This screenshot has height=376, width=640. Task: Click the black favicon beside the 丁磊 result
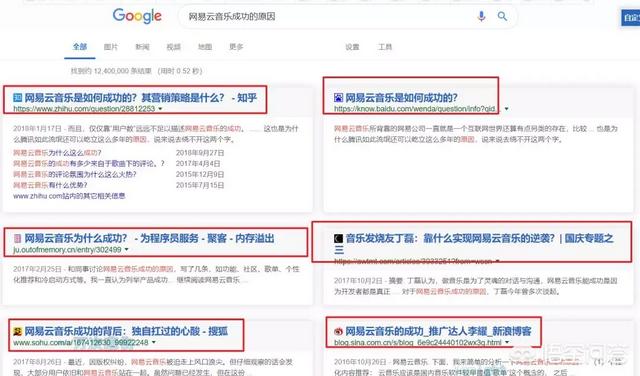(x=338, y=238)
